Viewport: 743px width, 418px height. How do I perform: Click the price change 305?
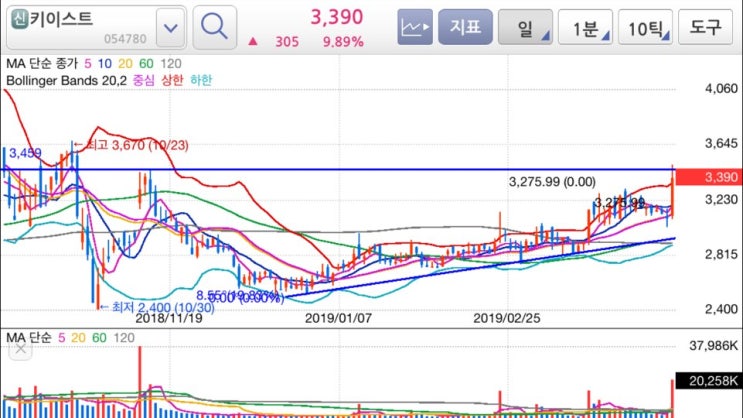click(287, 42)
